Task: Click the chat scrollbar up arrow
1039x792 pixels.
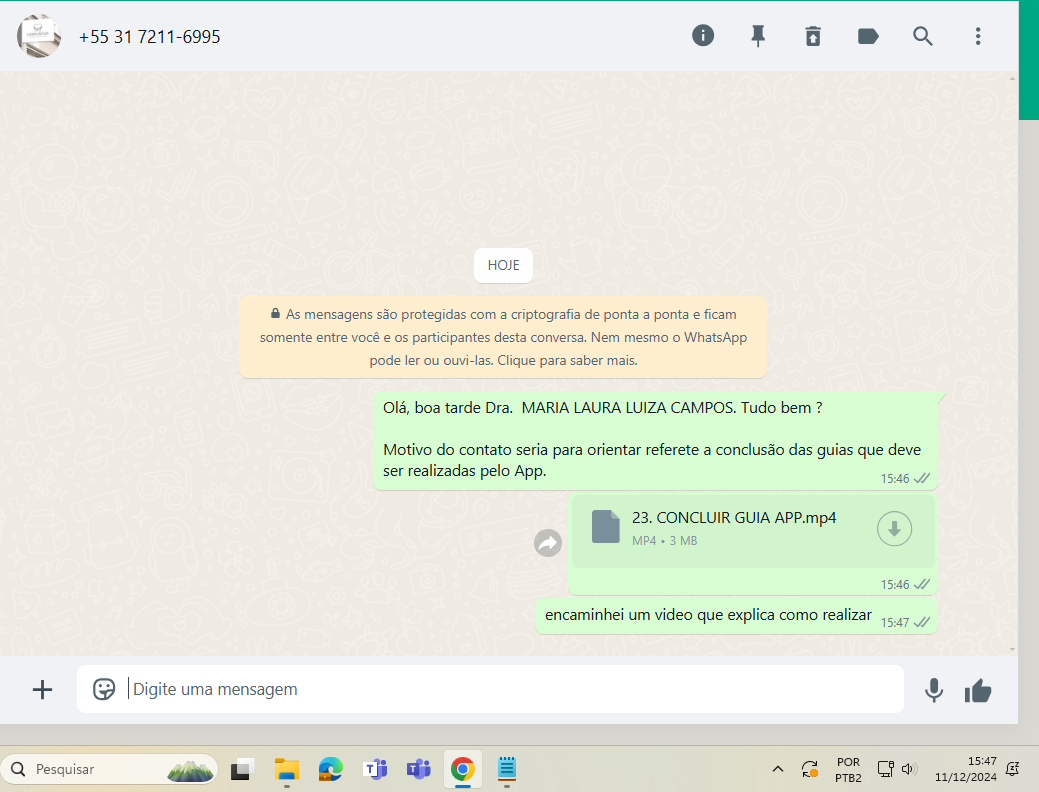Action: click(1012, 78)
